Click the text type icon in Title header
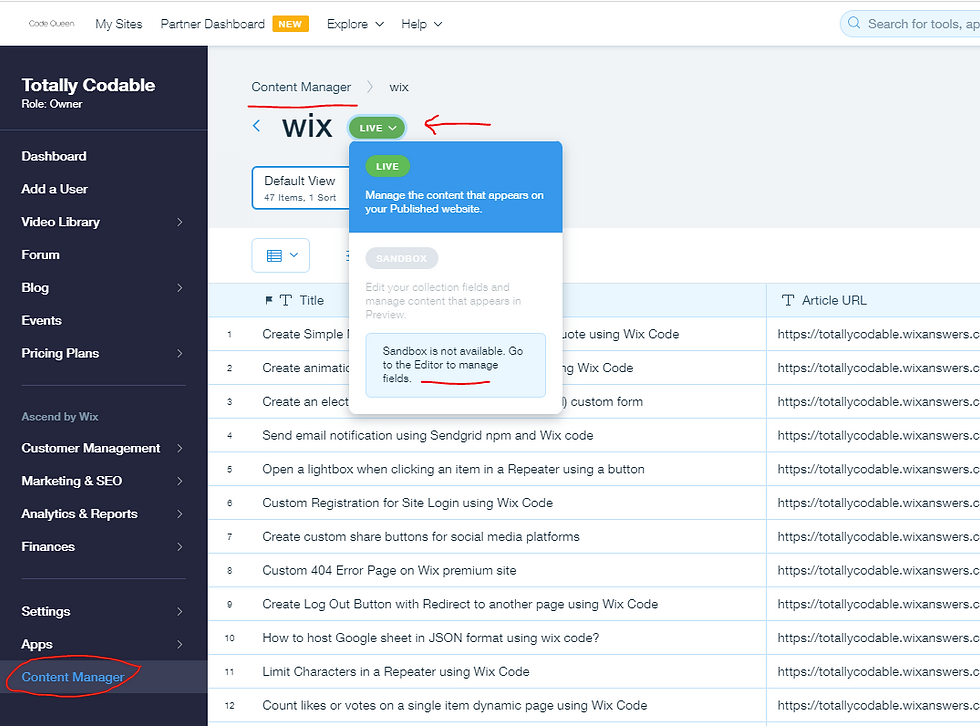Screen dimensions: 980x726 pos(286,301)
